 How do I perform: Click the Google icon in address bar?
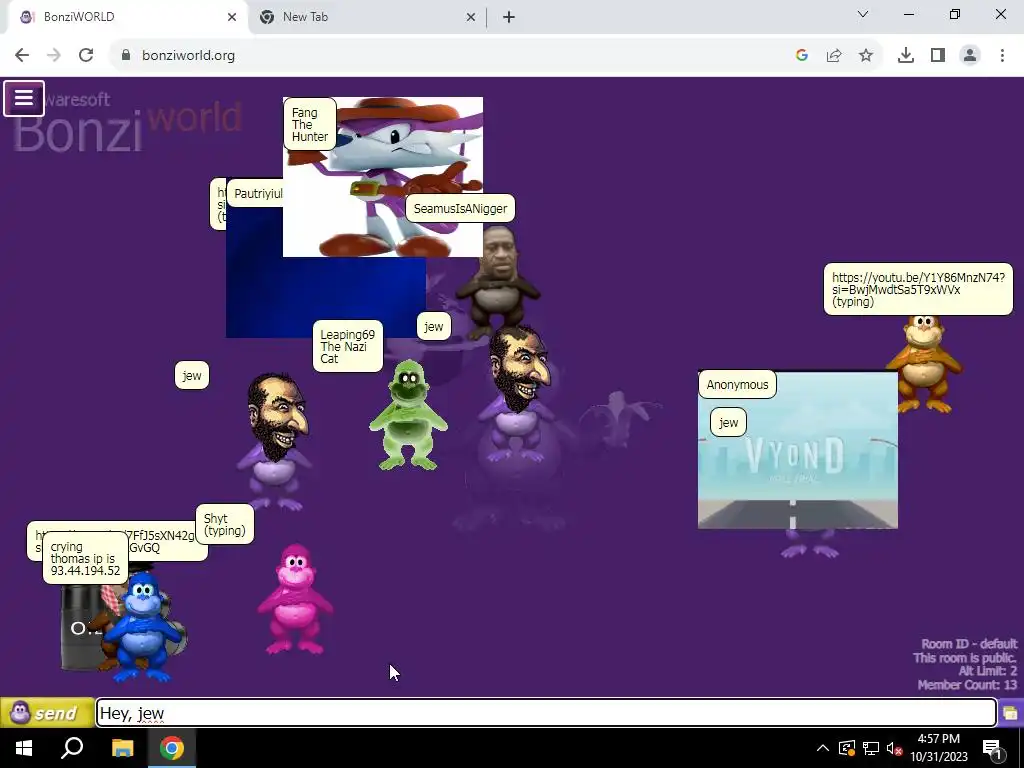pyautogui.click(x=802, y=56)
